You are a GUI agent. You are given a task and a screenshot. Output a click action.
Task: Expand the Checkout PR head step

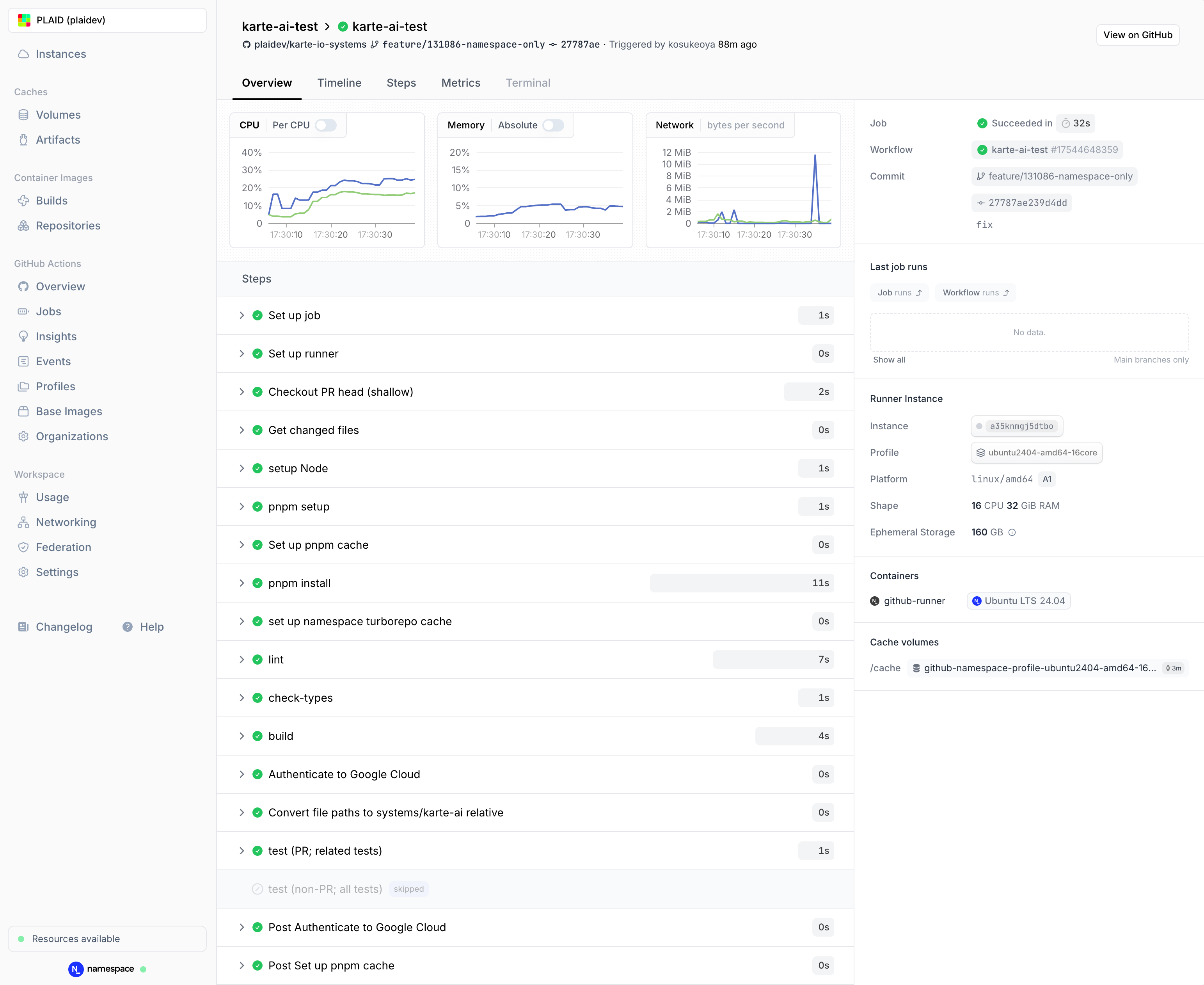coord(242,392)
